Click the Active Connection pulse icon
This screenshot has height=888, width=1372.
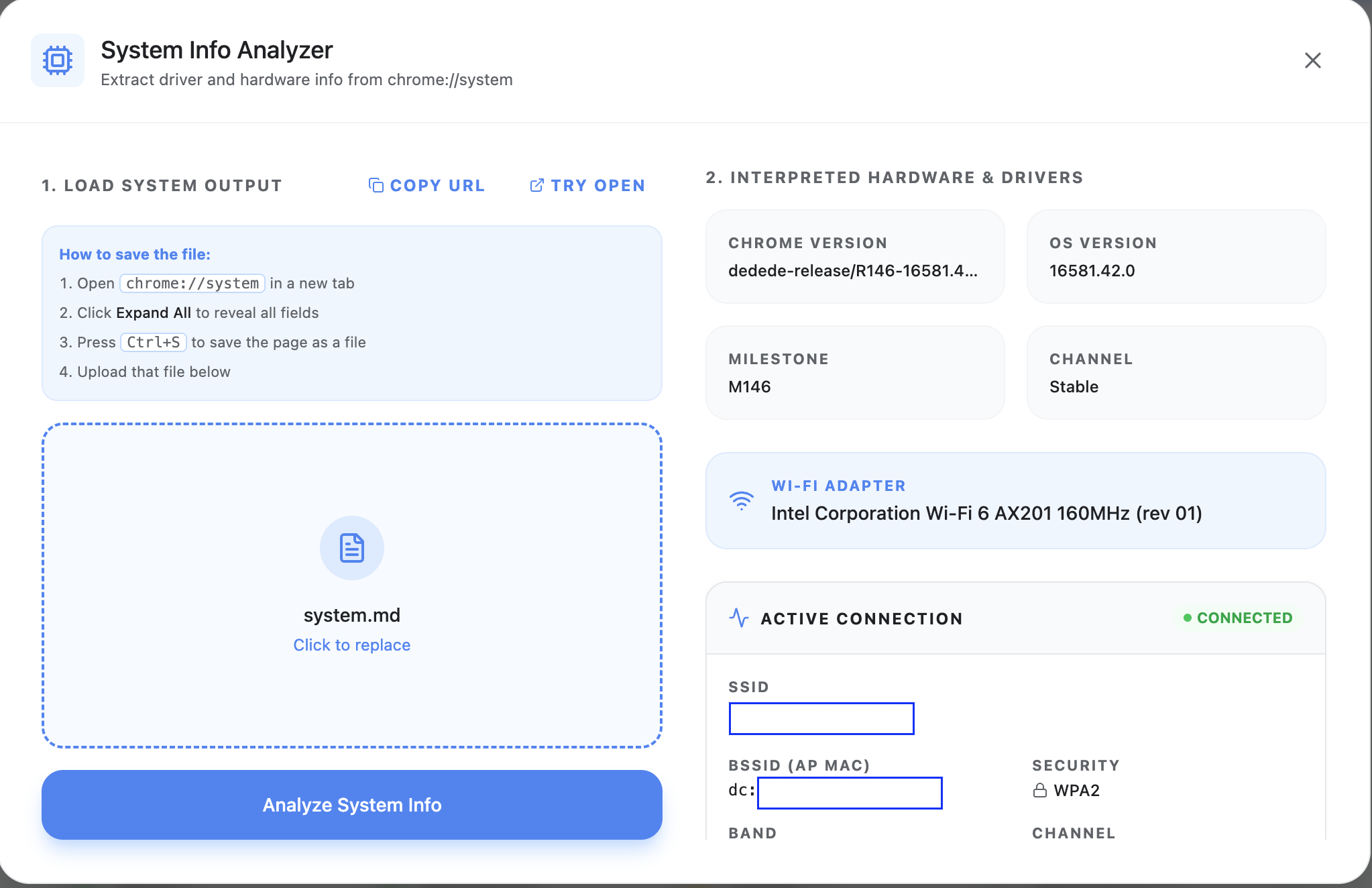[739, 618]
